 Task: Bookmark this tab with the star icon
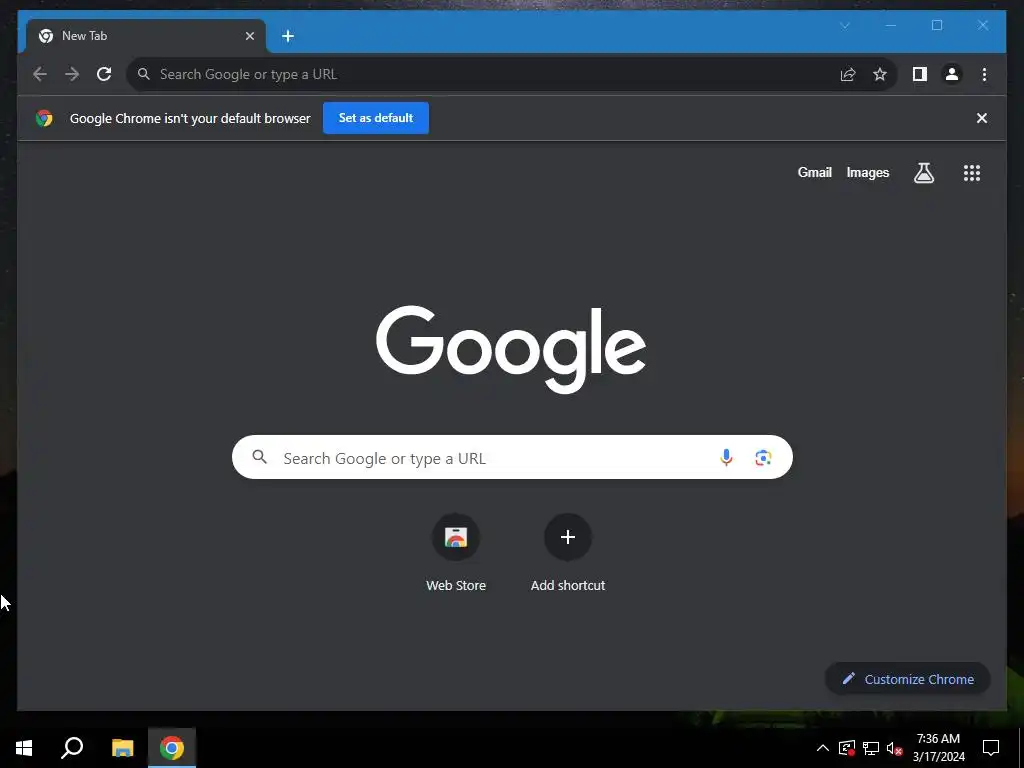(x=880, y=74)
